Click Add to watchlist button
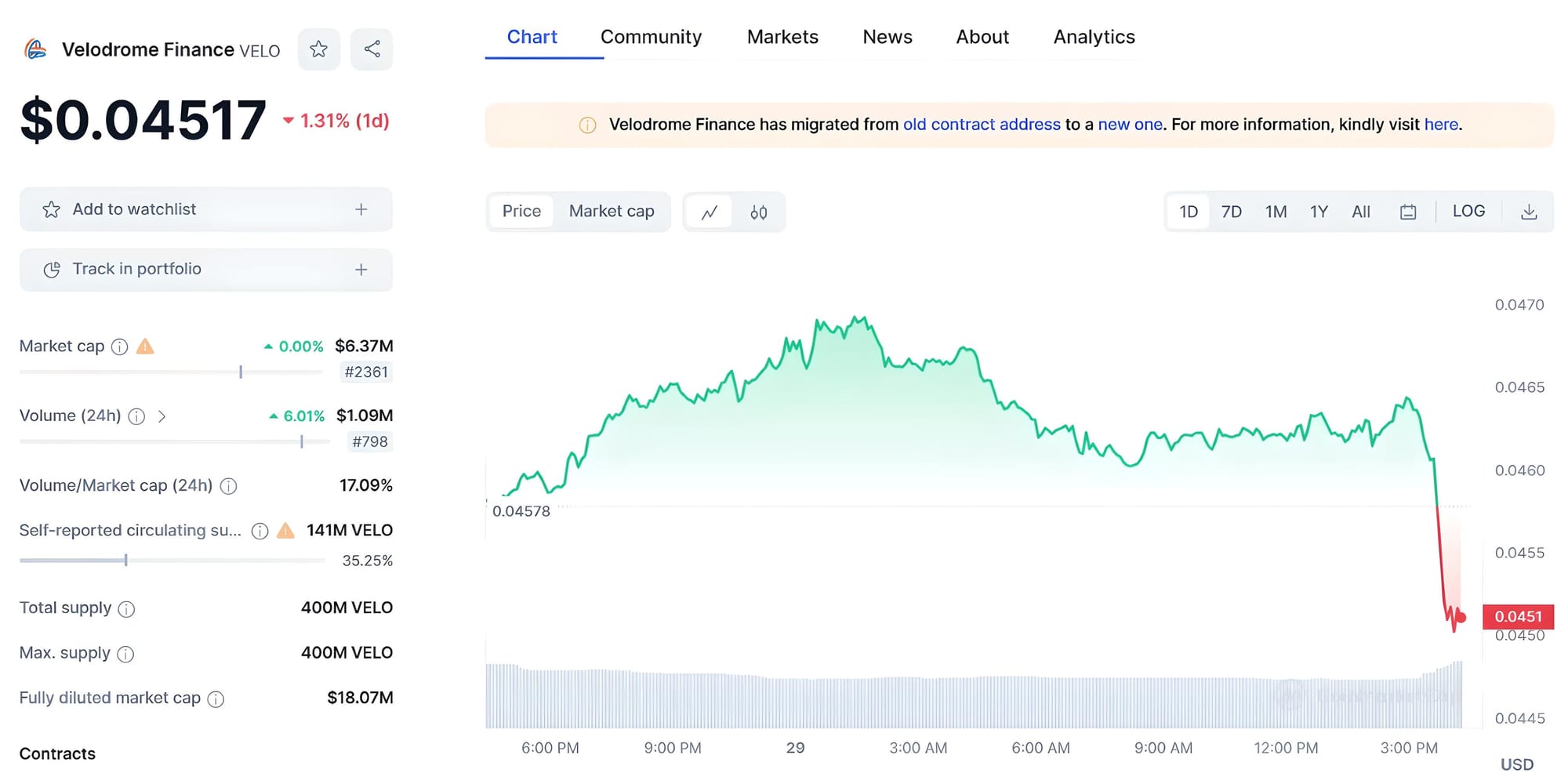Image resolution: width=1568 pixels, height=784 pixels. click(x=206, y=209)
